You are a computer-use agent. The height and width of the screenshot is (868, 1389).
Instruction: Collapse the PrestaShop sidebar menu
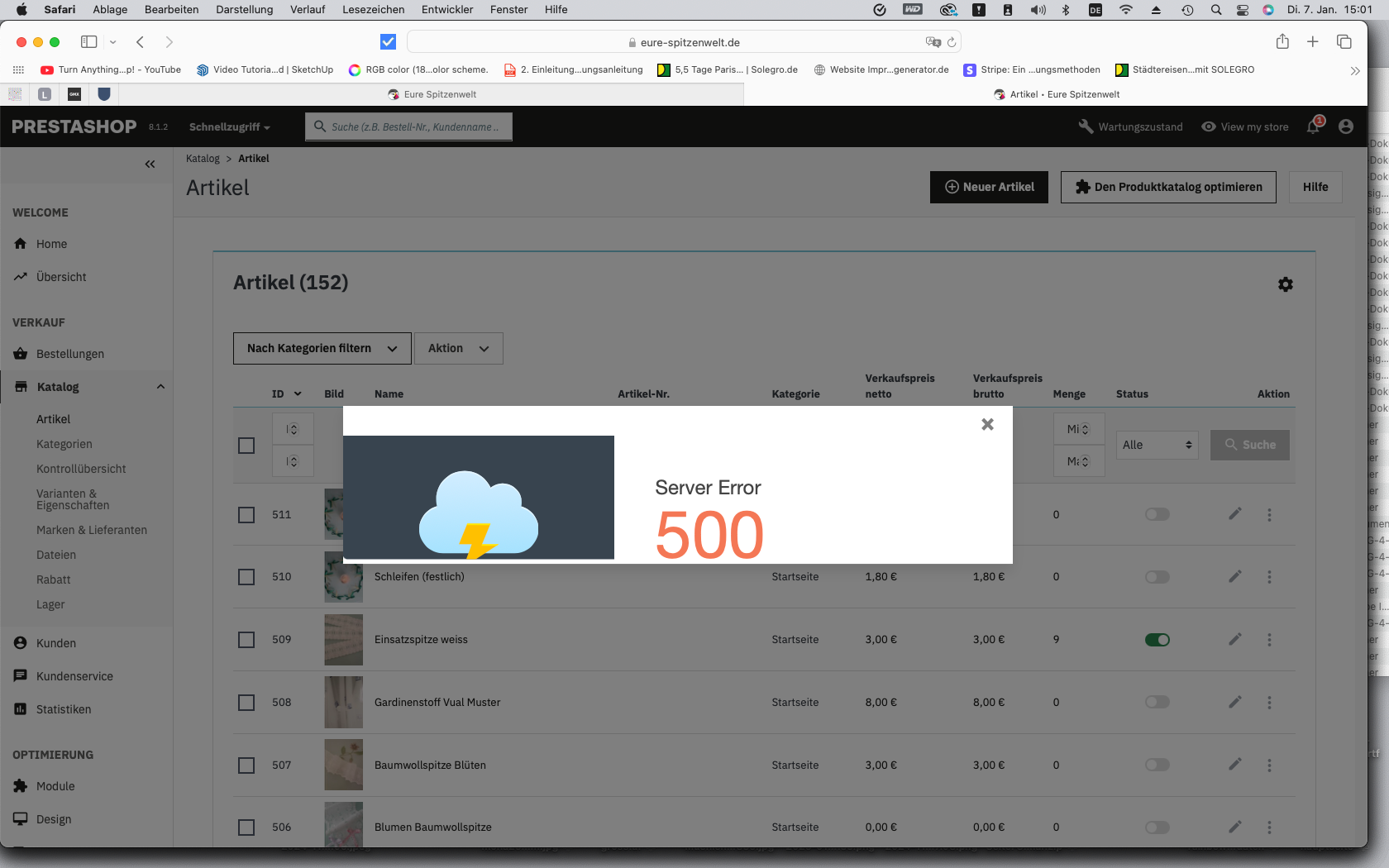[150, 164]
